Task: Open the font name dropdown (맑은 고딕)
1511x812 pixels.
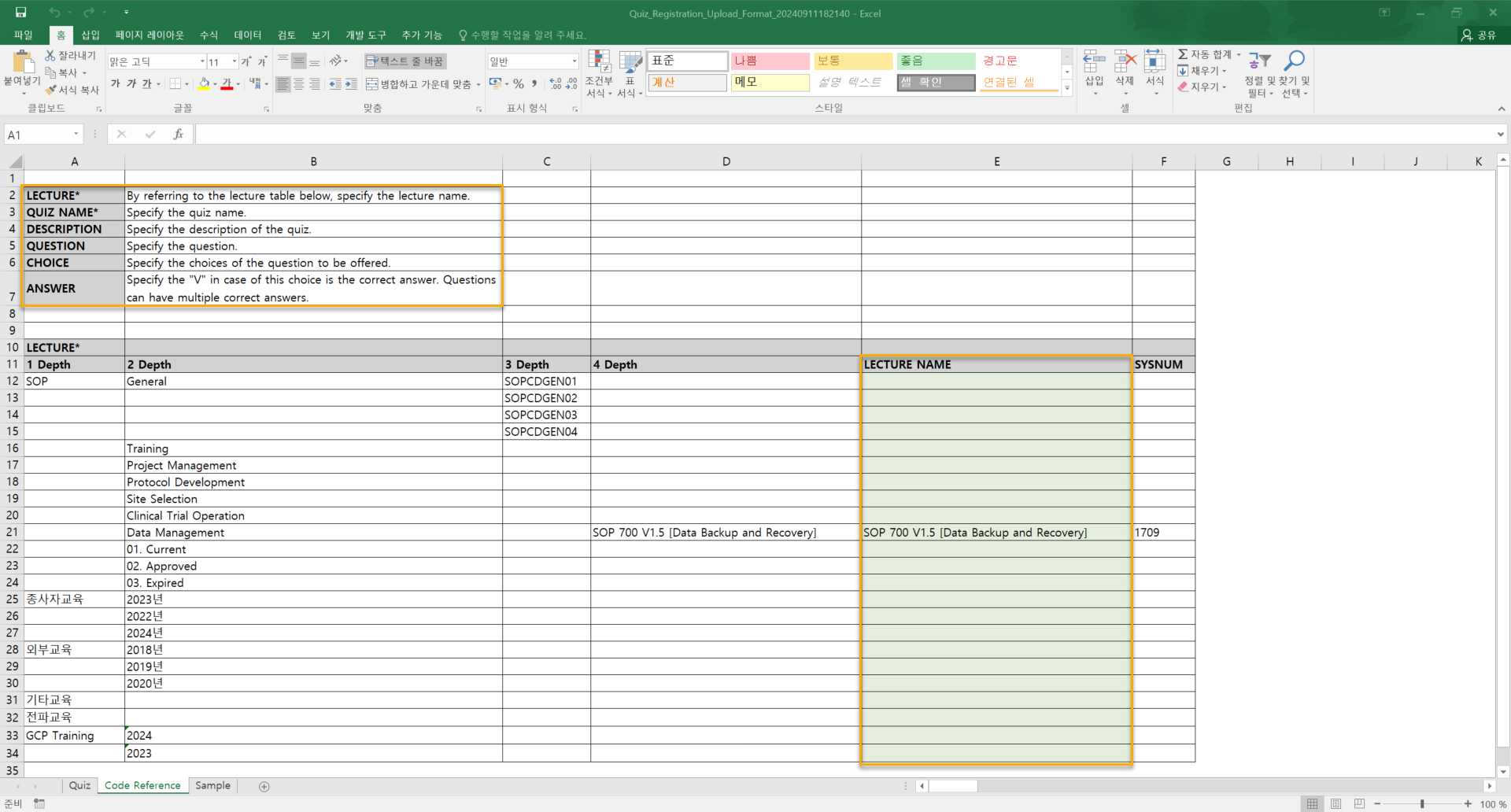Action: click(201, 61)
